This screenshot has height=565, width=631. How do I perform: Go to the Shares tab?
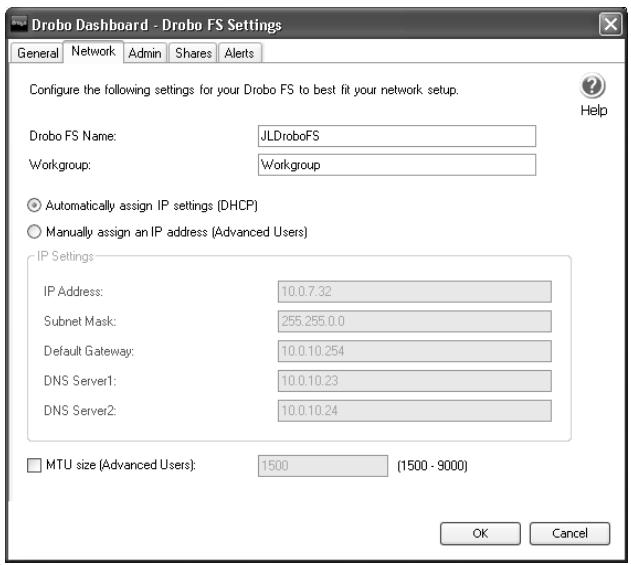(x=193, y=53)
